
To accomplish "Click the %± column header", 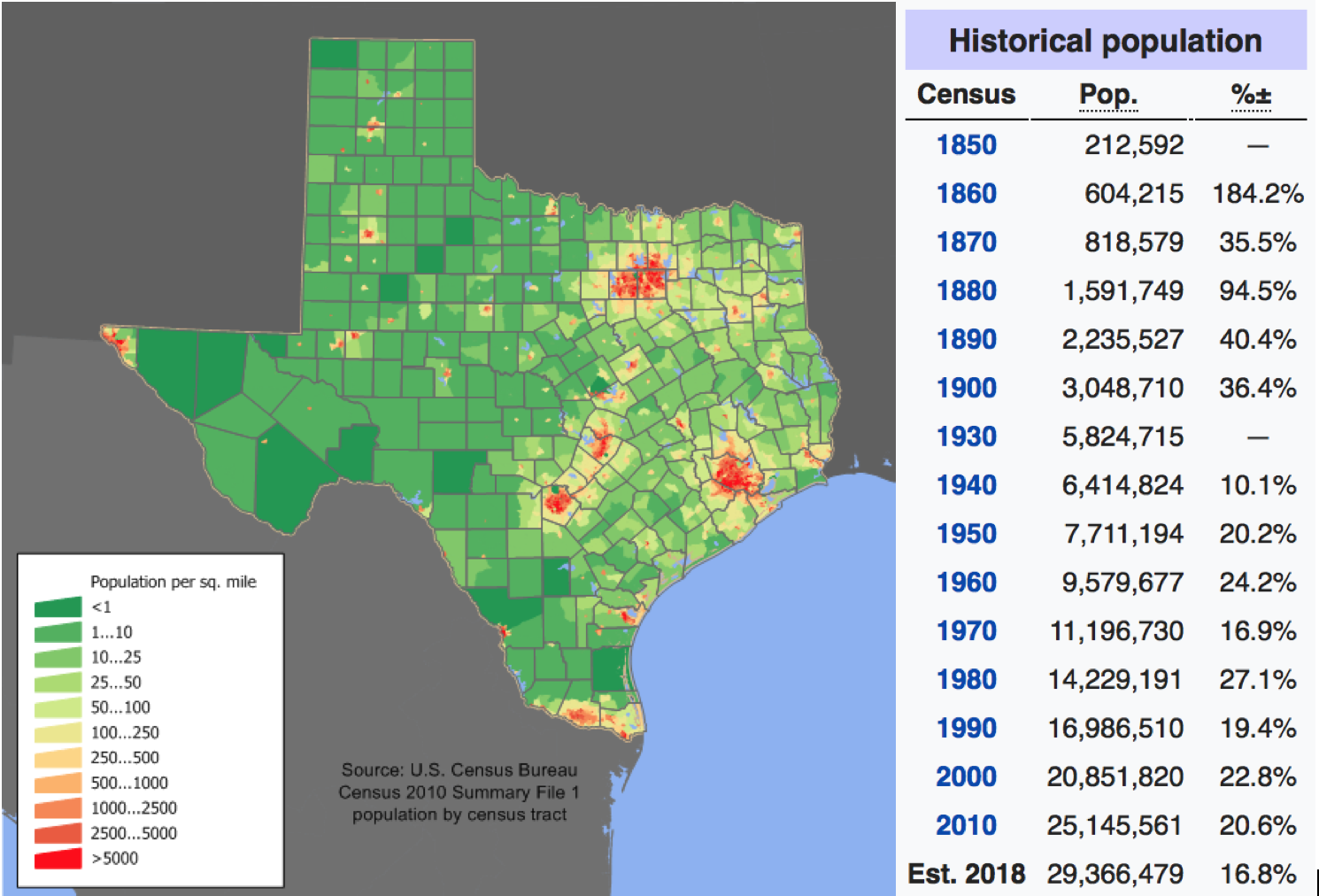I will pyautogui.click(x=1251, y=96).
